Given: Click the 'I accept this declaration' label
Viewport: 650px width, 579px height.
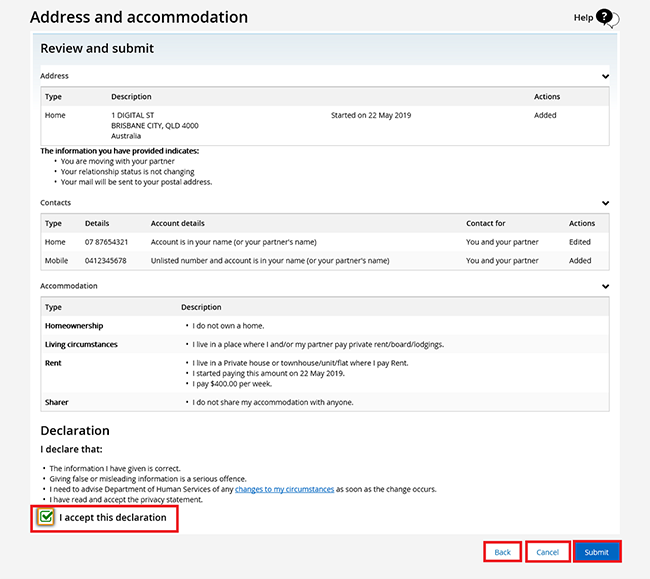Looking at the screenshot, I should pyautogui.click(x=112, y=517).
